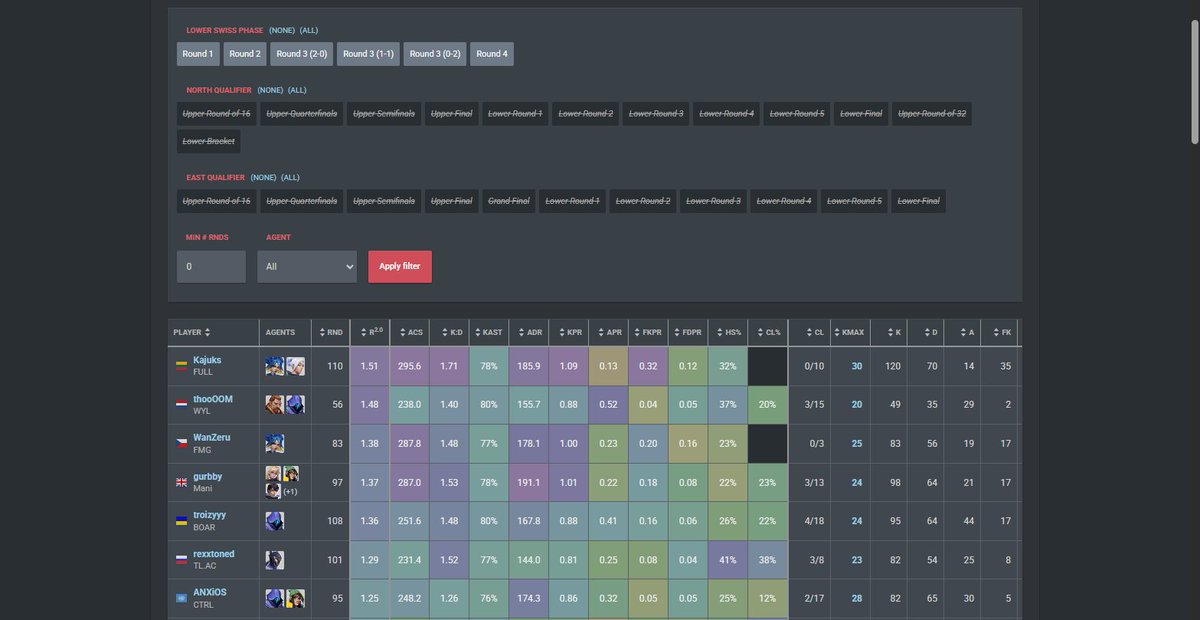Toggle the Round 3 (1-1) filter
The height and width of the screenshot is (620, 1200).
coord(368,54)
